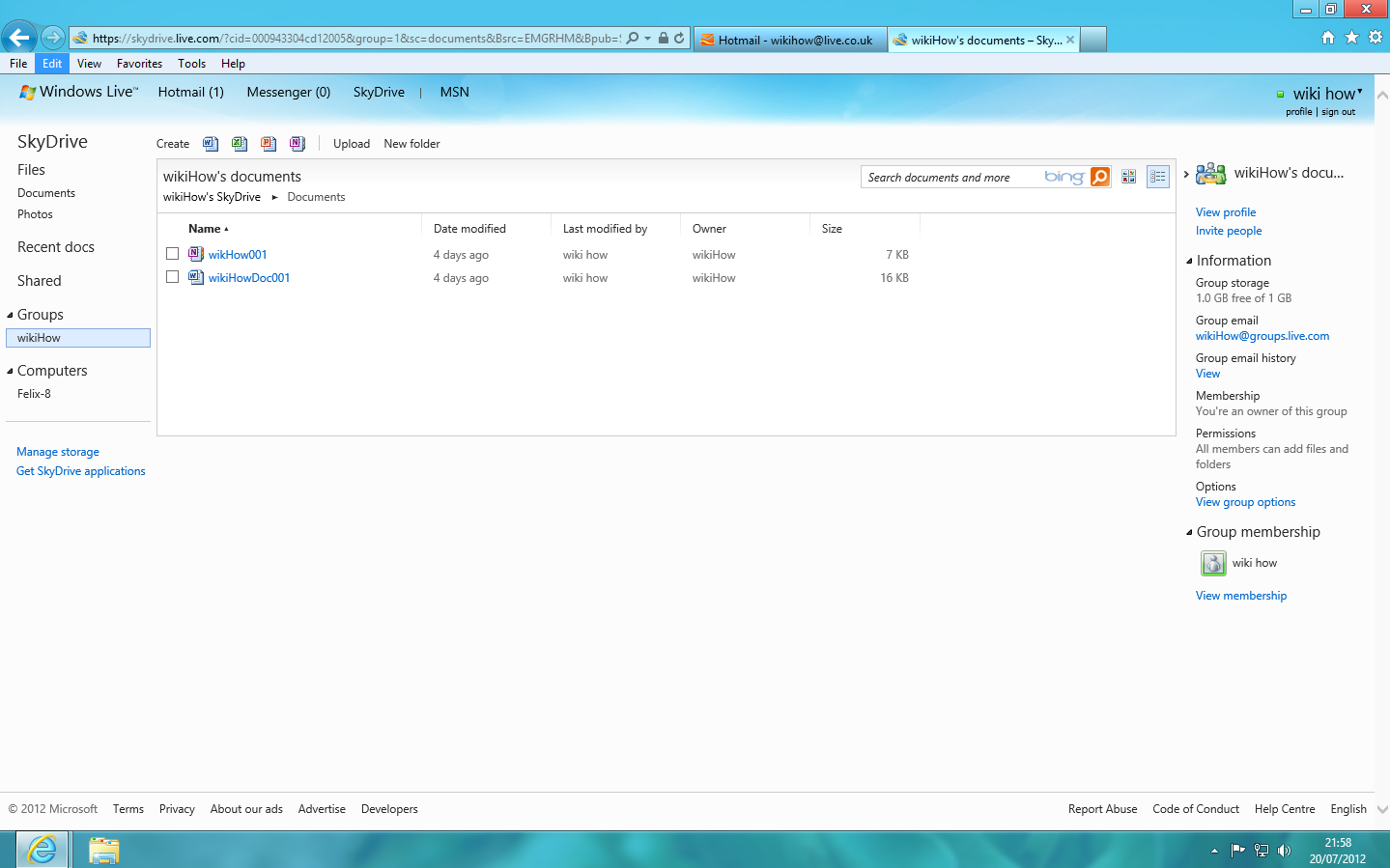Open the Favorites menu
Image resolution: width=1390 pixels, height=868 pixels.
(x=139, y=64)
